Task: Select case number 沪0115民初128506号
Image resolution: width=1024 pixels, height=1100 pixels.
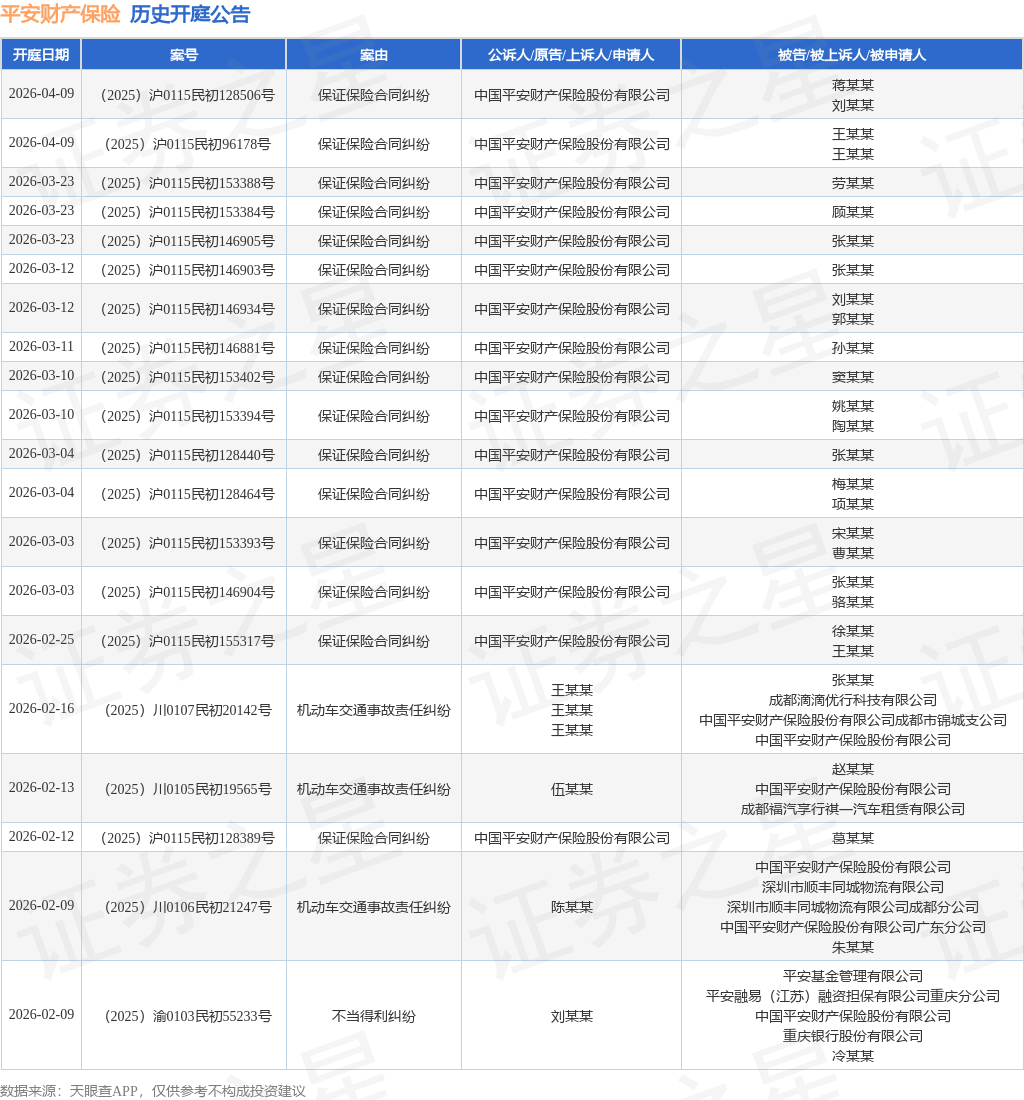Action: (x=187, y=95)
